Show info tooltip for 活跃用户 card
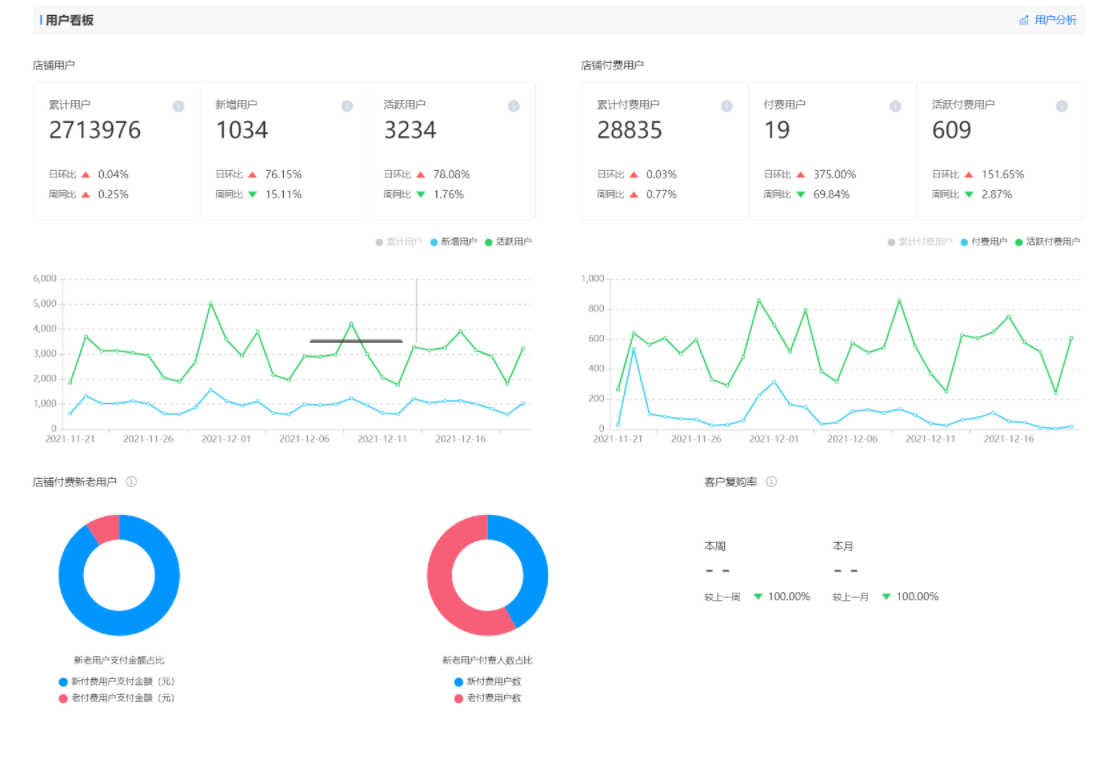1095x758 pixels. [513, 106]
